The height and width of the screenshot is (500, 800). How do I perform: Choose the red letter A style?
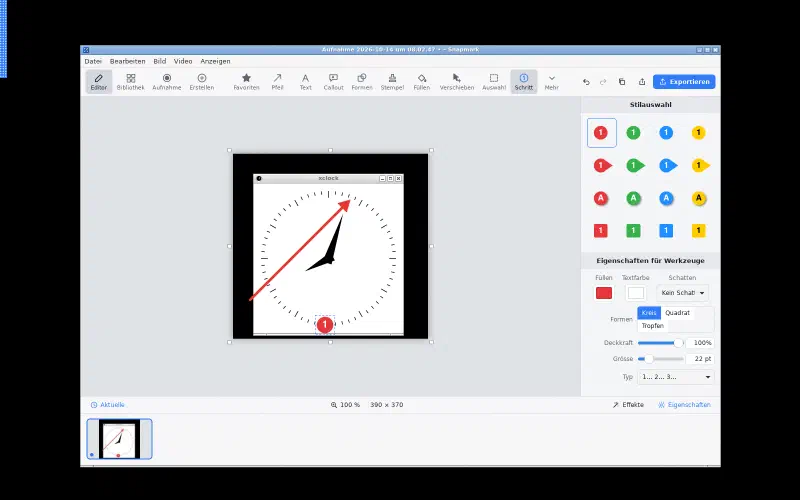[x=601, y=198]
